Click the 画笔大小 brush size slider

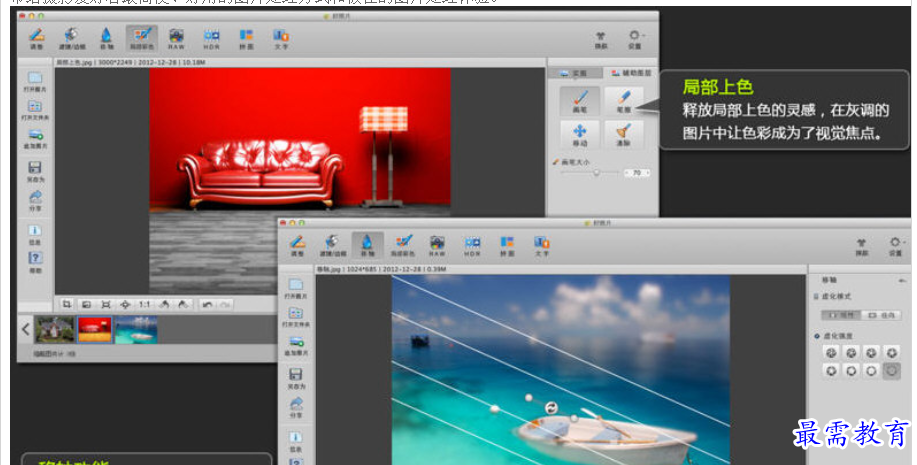589,173
